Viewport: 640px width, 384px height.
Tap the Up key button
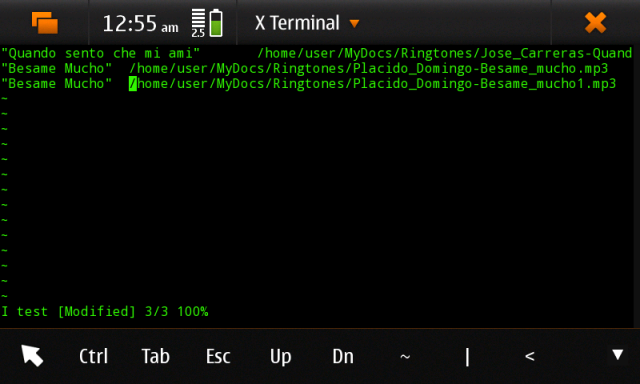pyautogui.click(x=280, y=357)
